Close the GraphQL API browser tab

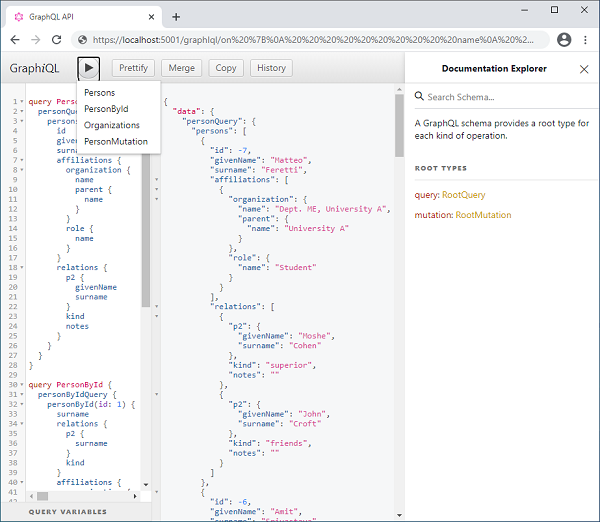[151, 17]
